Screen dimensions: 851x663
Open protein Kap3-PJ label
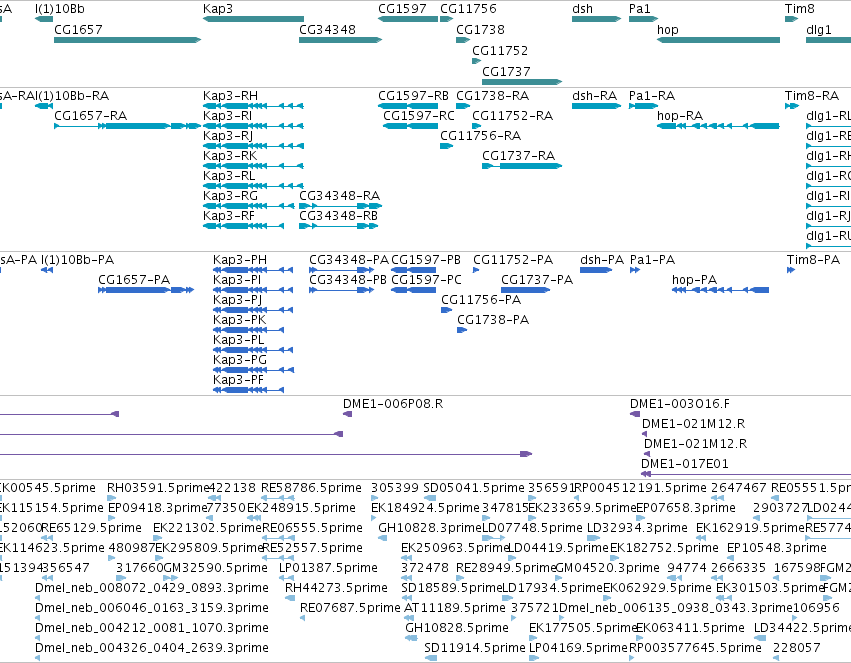(238, 300)
